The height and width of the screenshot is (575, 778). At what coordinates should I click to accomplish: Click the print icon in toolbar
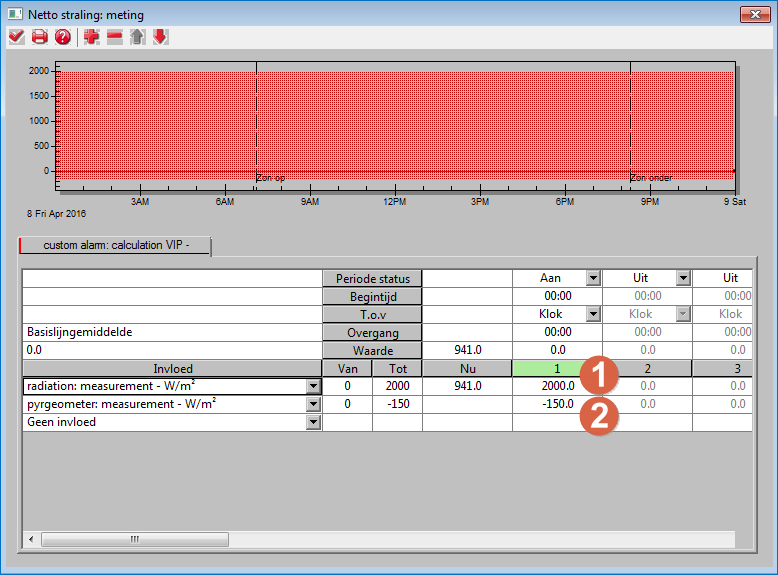(x=40, y=37)
